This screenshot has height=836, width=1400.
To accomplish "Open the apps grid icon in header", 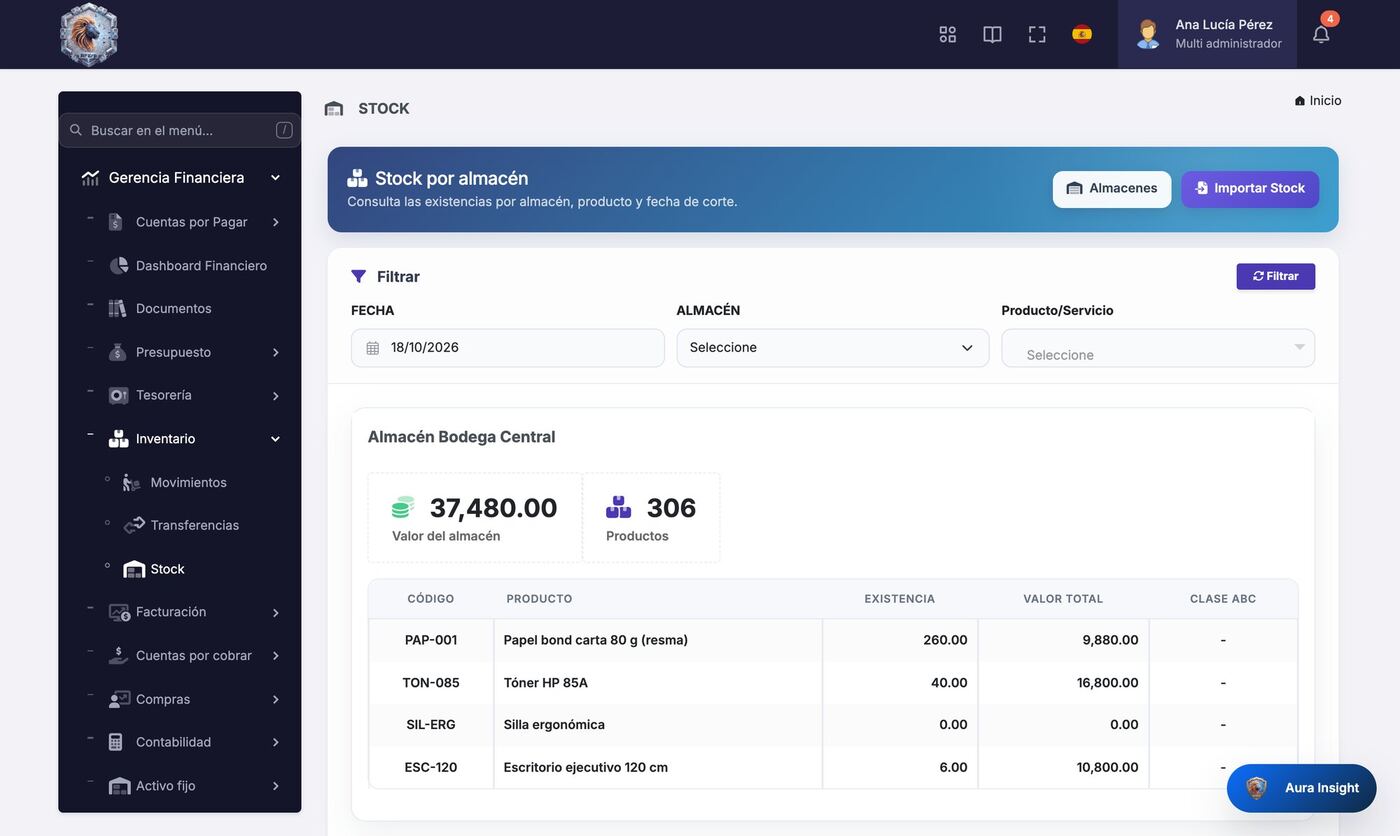I will click(x=947, y=34).
